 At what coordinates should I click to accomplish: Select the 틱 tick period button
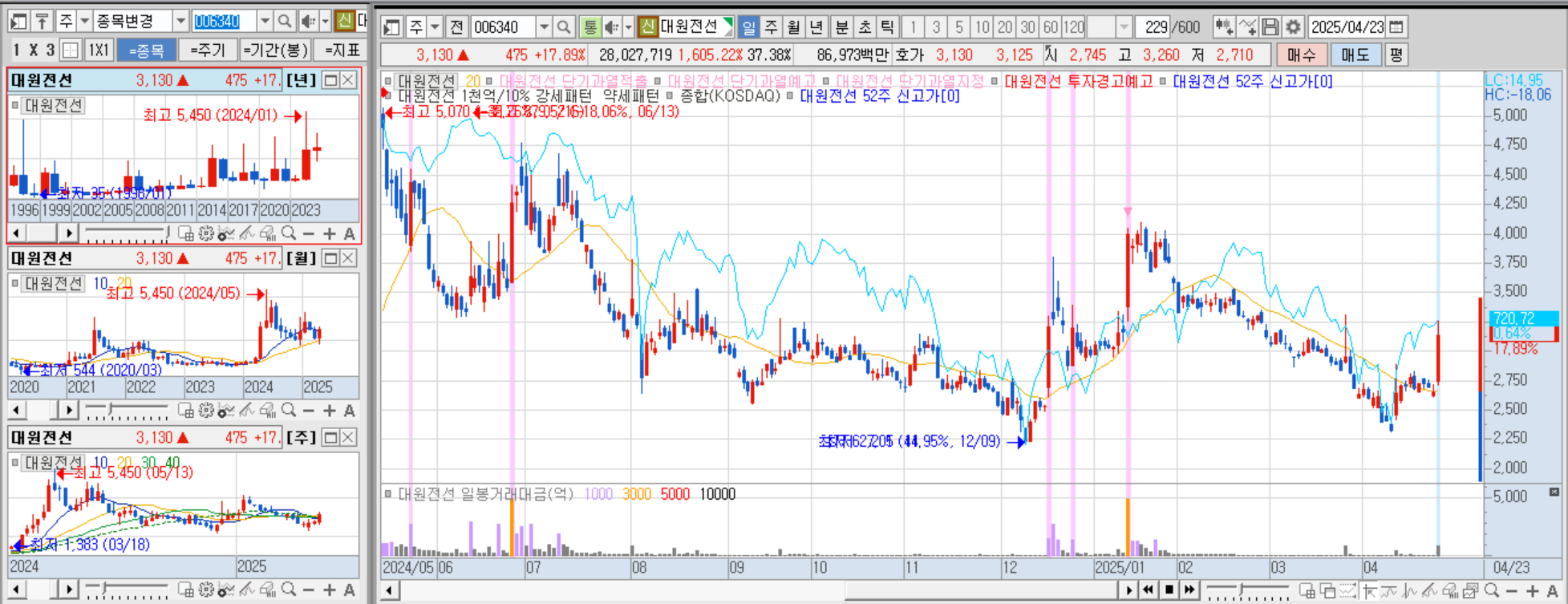887,27
